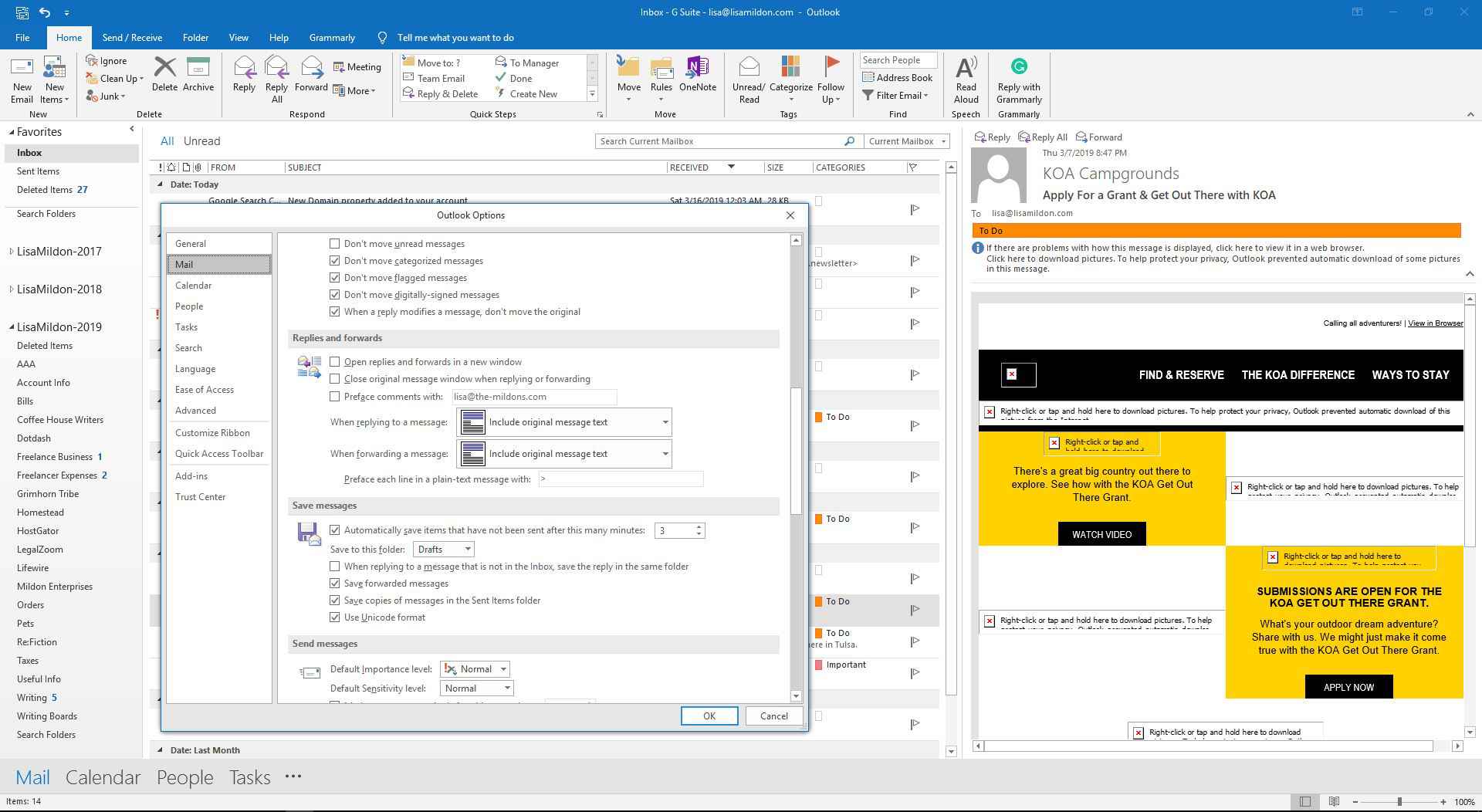Click OK in Outlook Options dialog
The image size is (1482, 812).
point(709,716)
